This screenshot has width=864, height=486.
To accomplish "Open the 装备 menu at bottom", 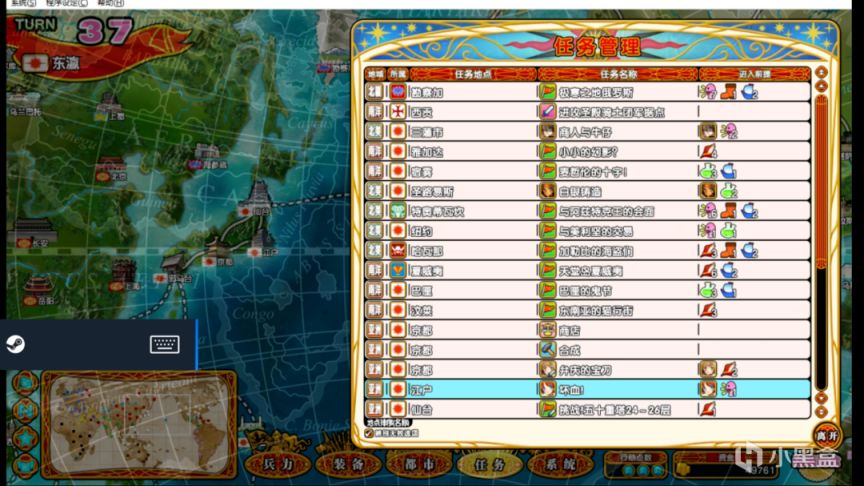I will [349, 465].
